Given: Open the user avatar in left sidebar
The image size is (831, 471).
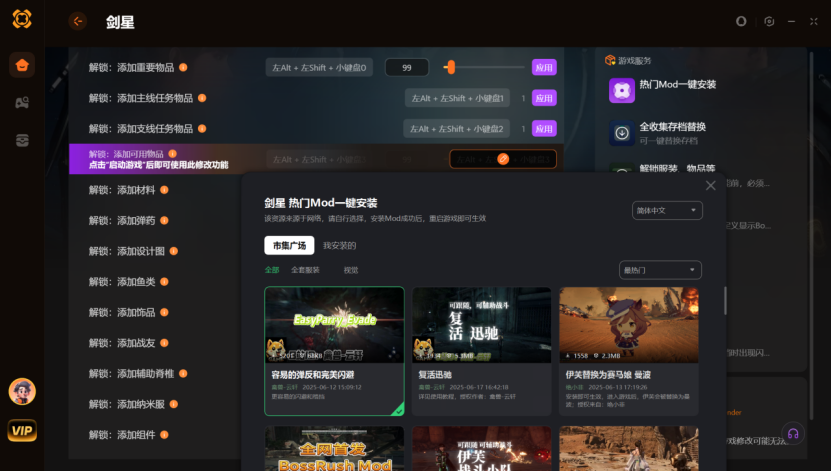Looking at the screenshot, I should [x=21, y=391].
